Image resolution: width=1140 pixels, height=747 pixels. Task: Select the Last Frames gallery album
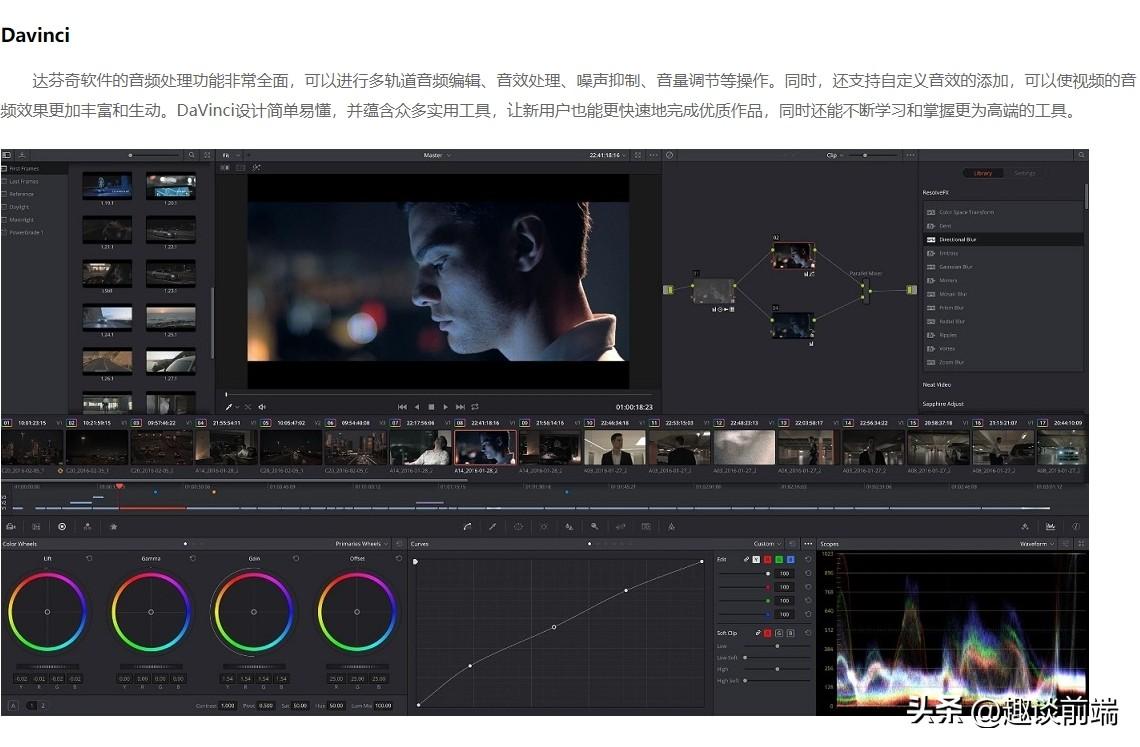pyautogui.click(x=34, y=181)
